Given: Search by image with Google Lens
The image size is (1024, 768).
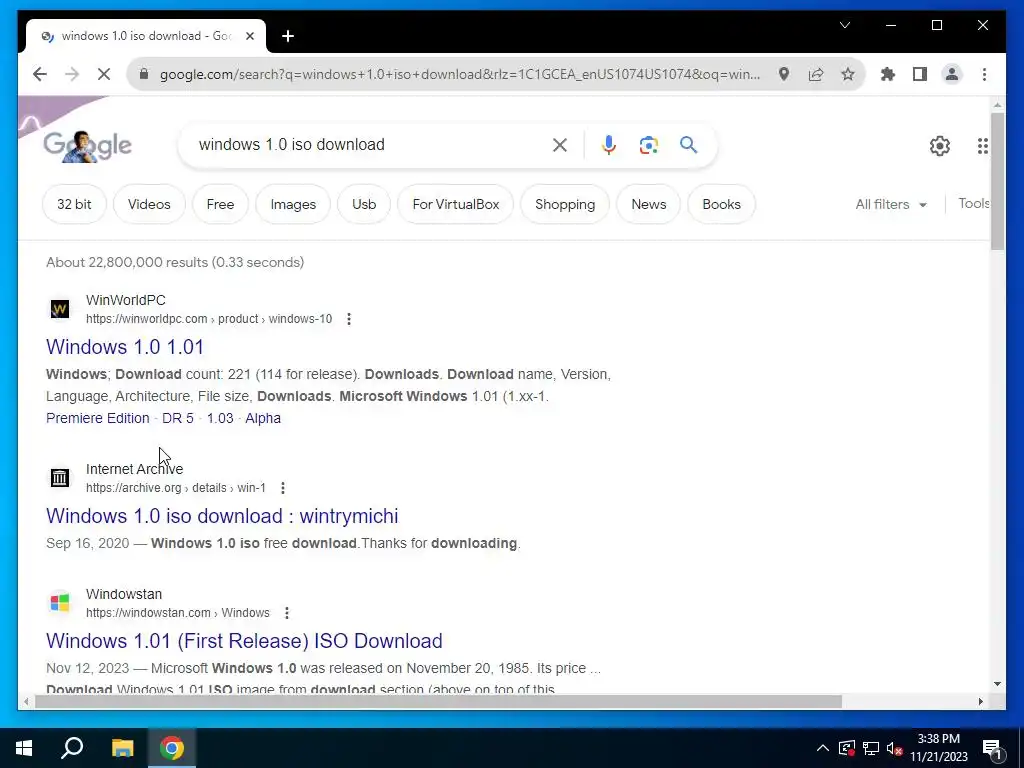Looking at the screenshot, I should (x=648, y=145).
